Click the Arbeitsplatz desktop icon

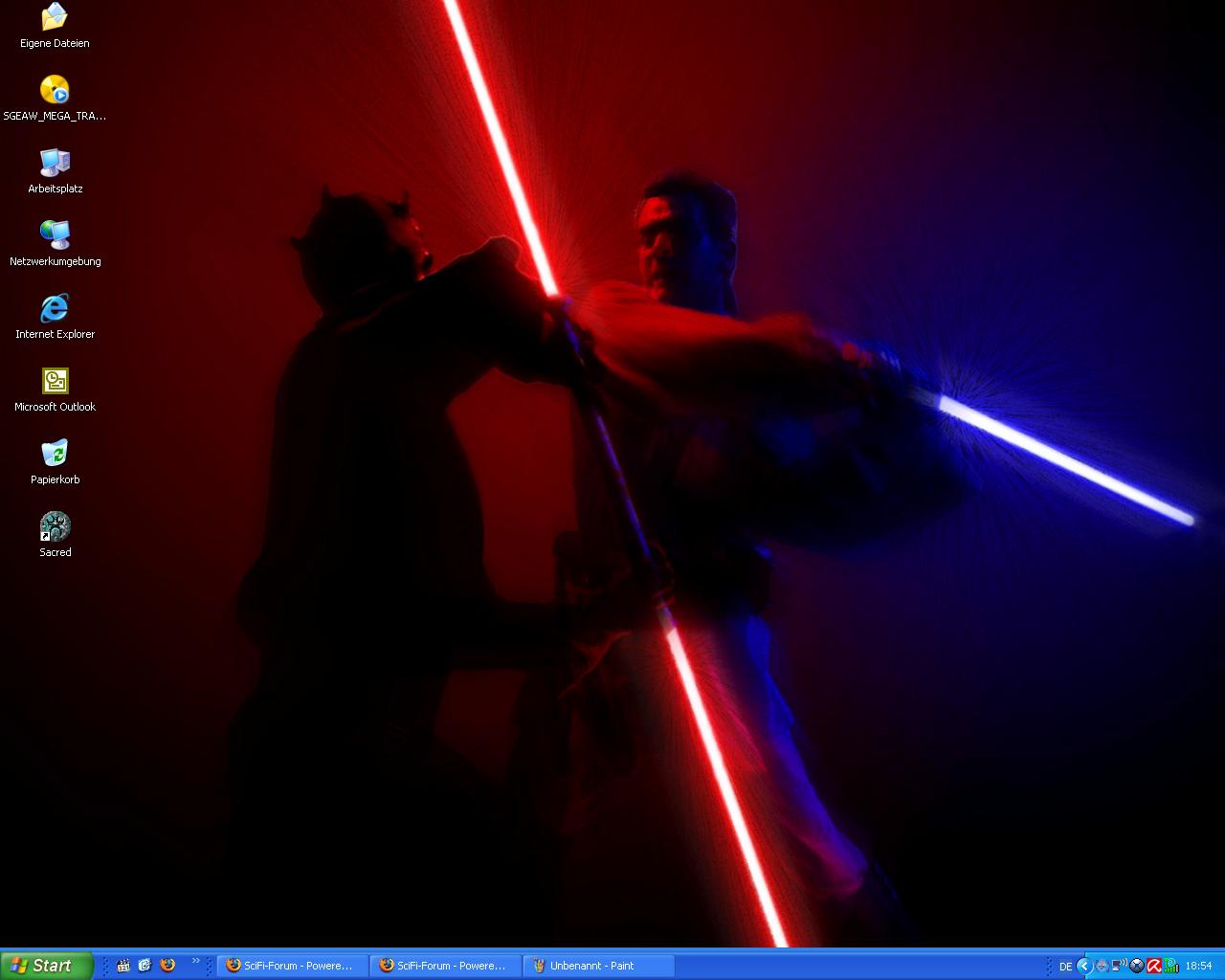(x=55, y=163)
